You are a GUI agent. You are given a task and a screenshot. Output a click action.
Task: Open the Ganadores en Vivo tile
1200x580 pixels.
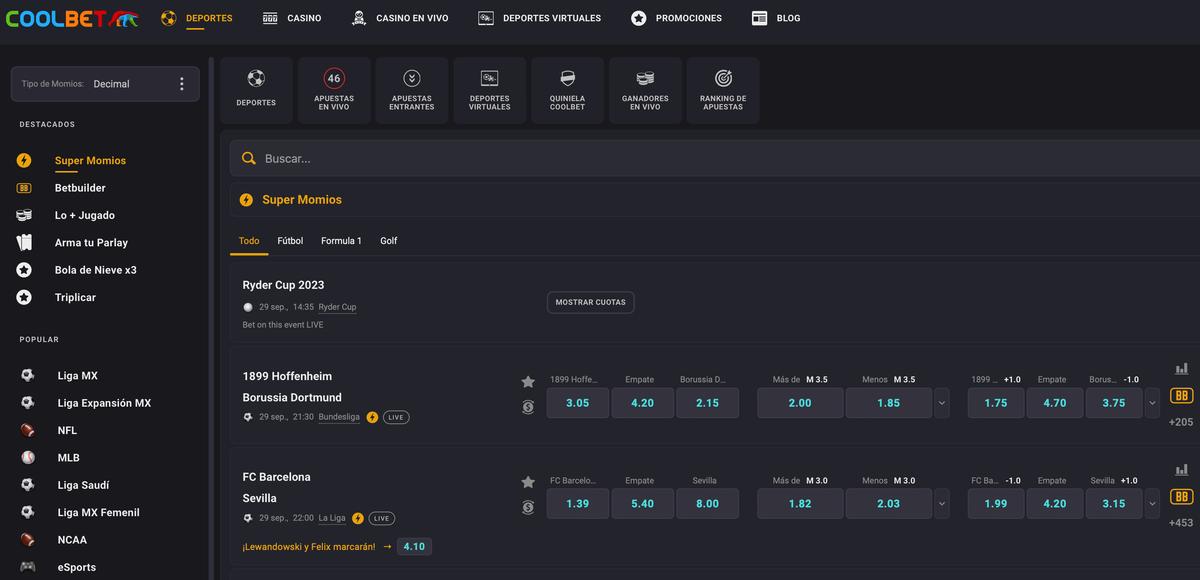click(x=645, y=90)
